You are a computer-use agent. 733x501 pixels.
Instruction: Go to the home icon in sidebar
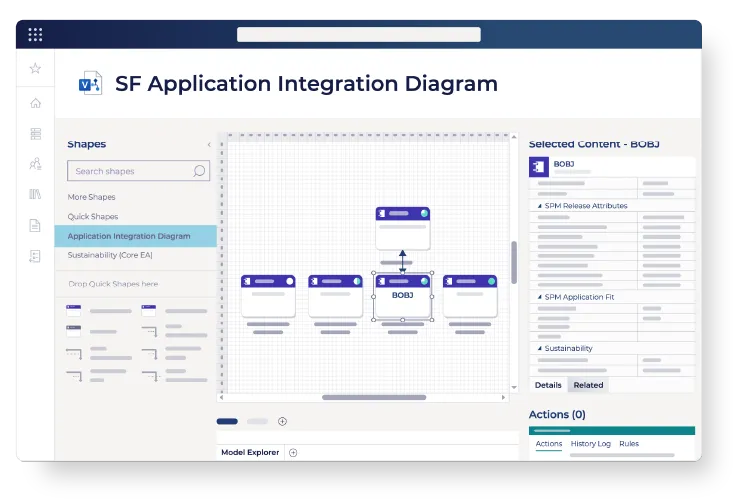click(36, 103)
